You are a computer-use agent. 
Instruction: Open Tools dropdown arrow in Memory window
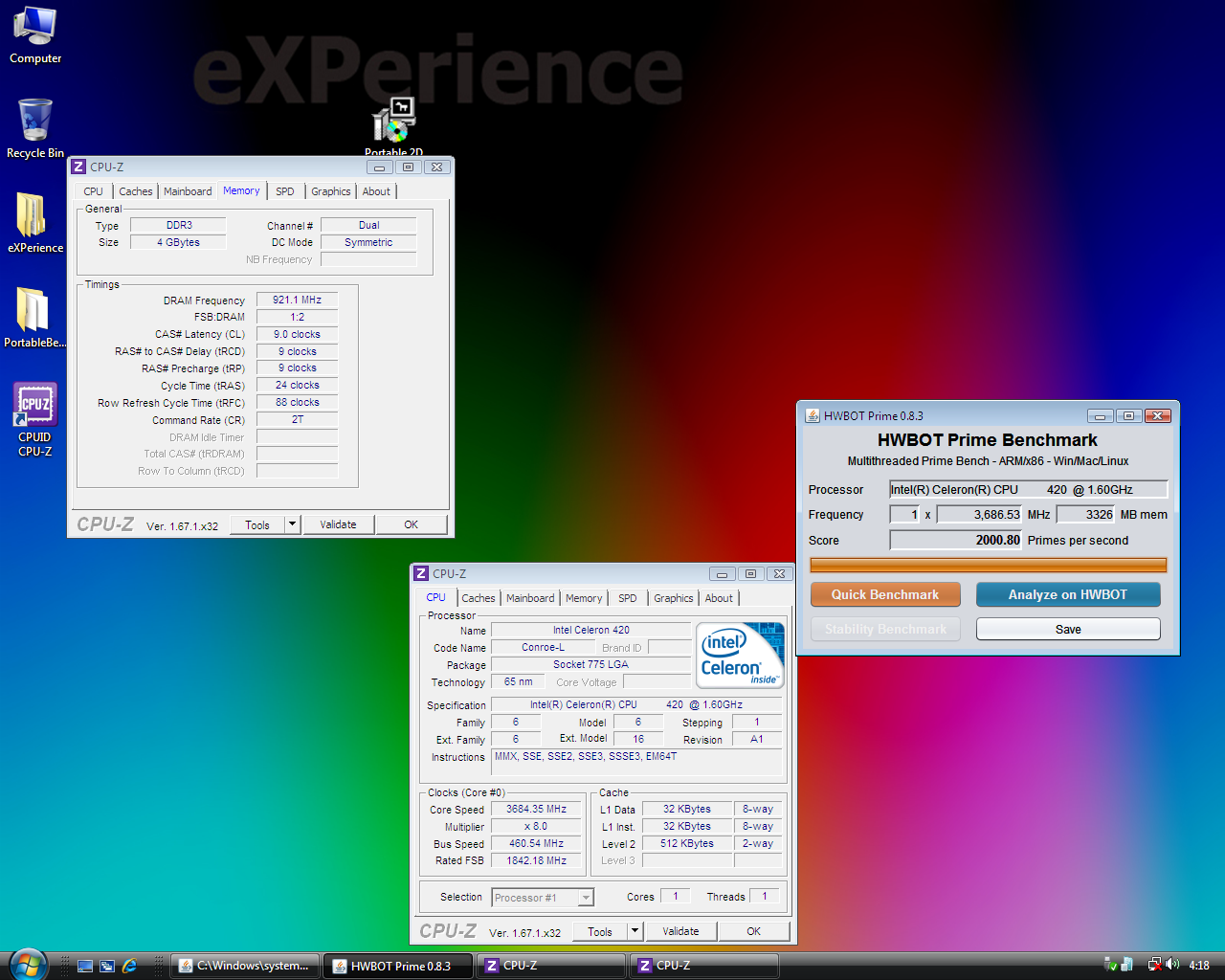[293, 524]
